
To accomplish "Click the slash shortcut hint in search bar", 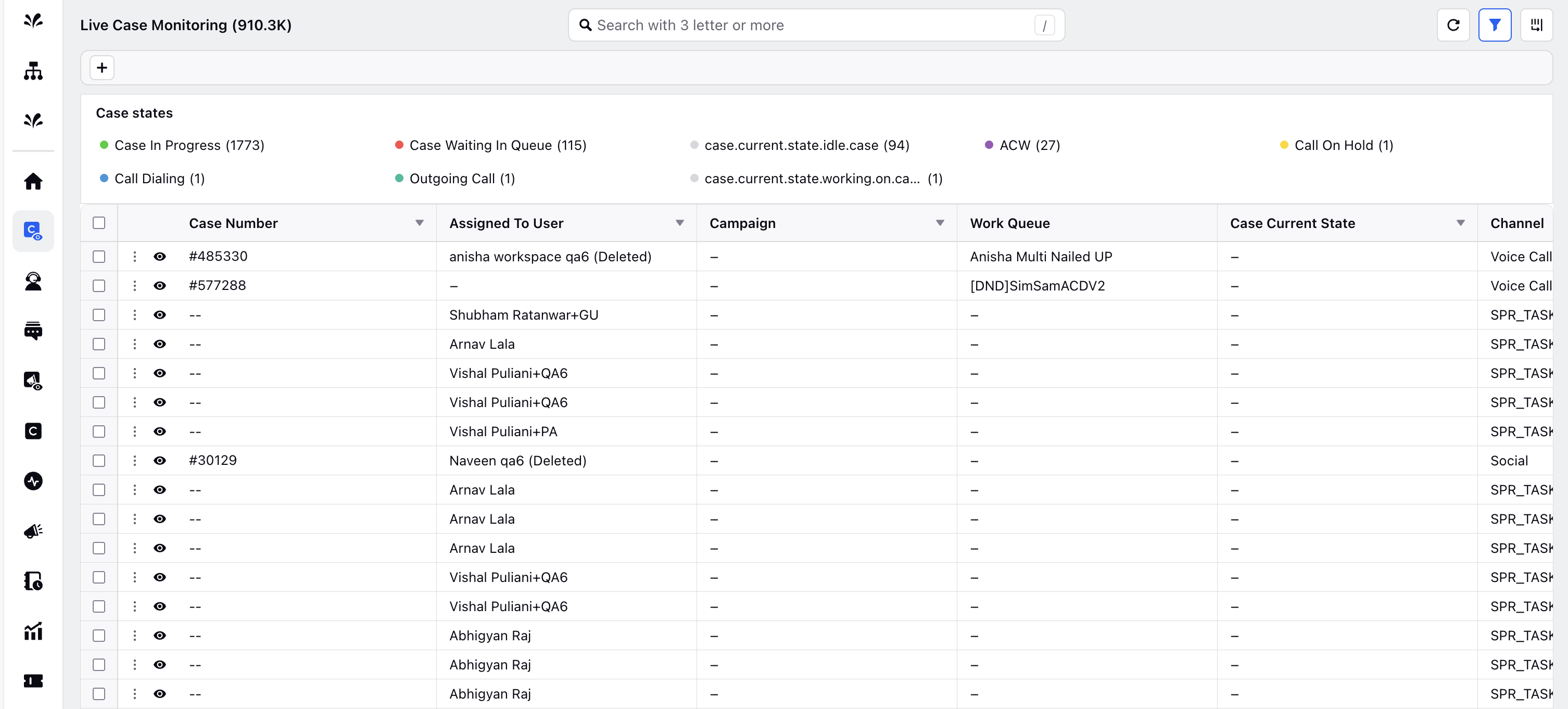I will (x=1044, y=26).
